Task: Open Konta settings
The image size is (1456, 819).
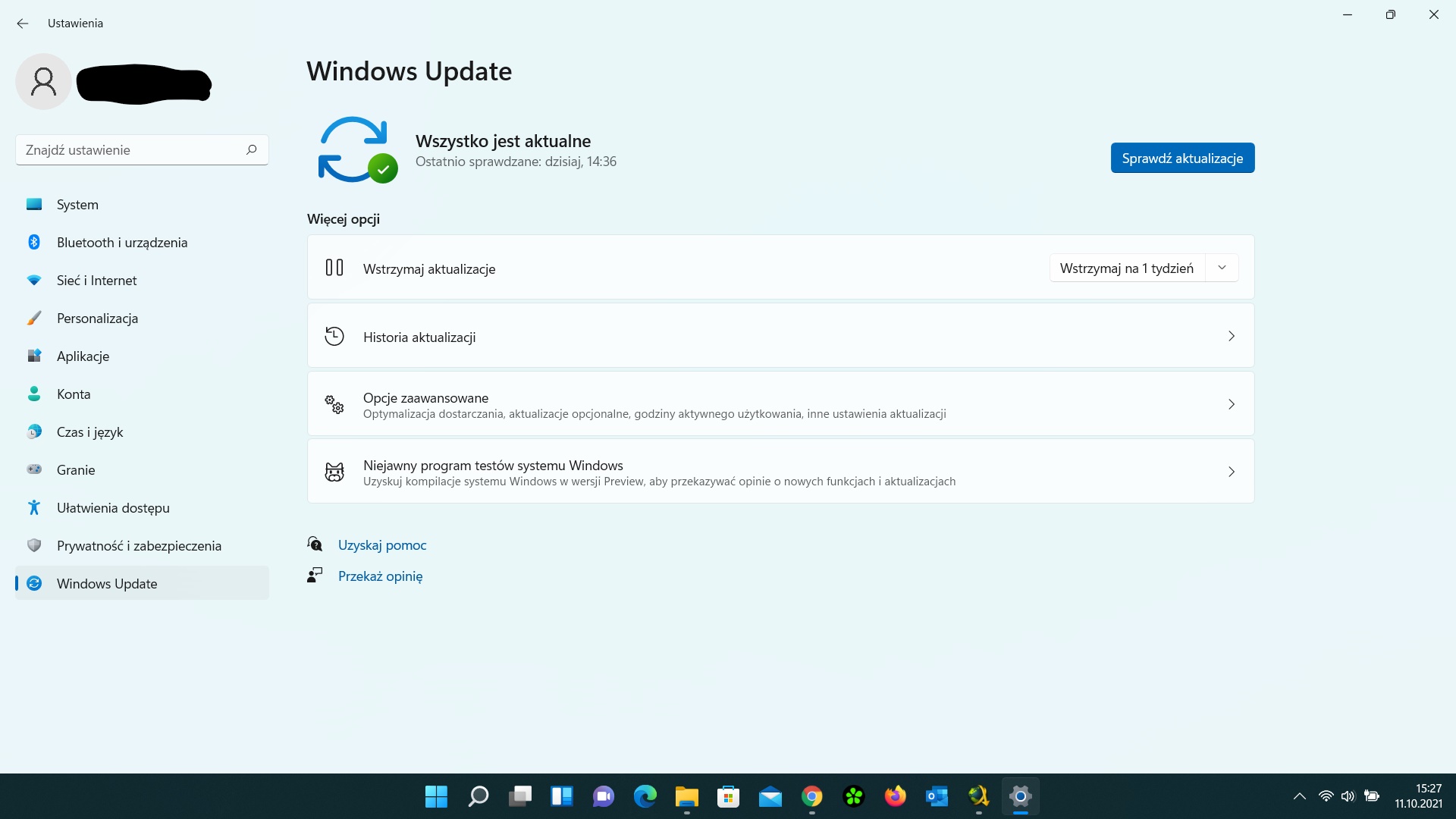Action: tap(142, 394)
